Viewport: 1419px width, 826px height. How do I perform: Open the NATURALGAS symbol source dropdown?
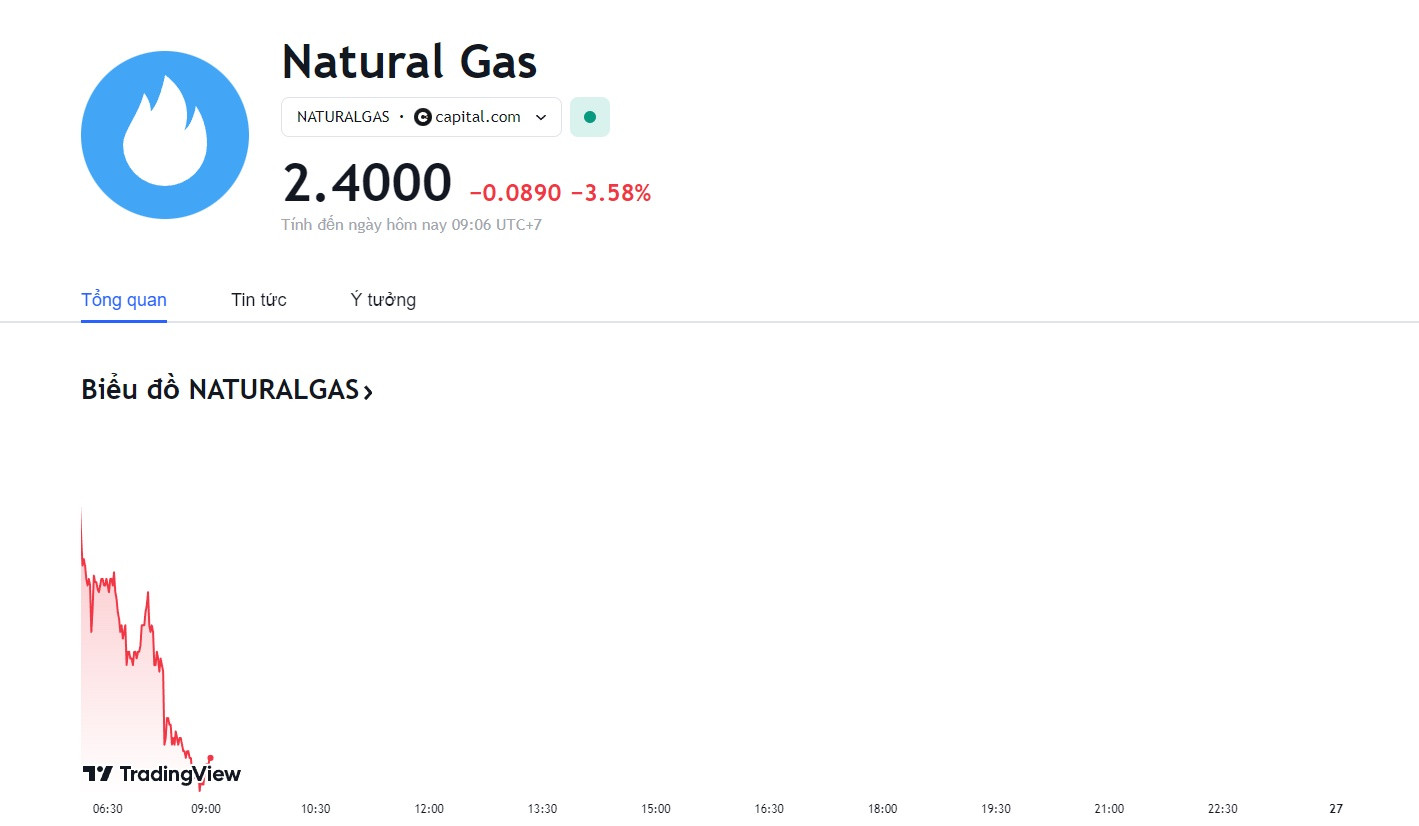421,117
